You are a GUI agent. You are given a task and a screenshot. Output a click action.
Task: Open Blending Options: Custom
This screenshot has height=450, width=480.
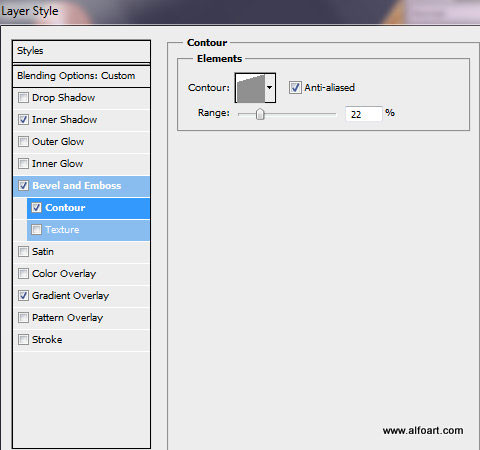click(x=81, y=76)
